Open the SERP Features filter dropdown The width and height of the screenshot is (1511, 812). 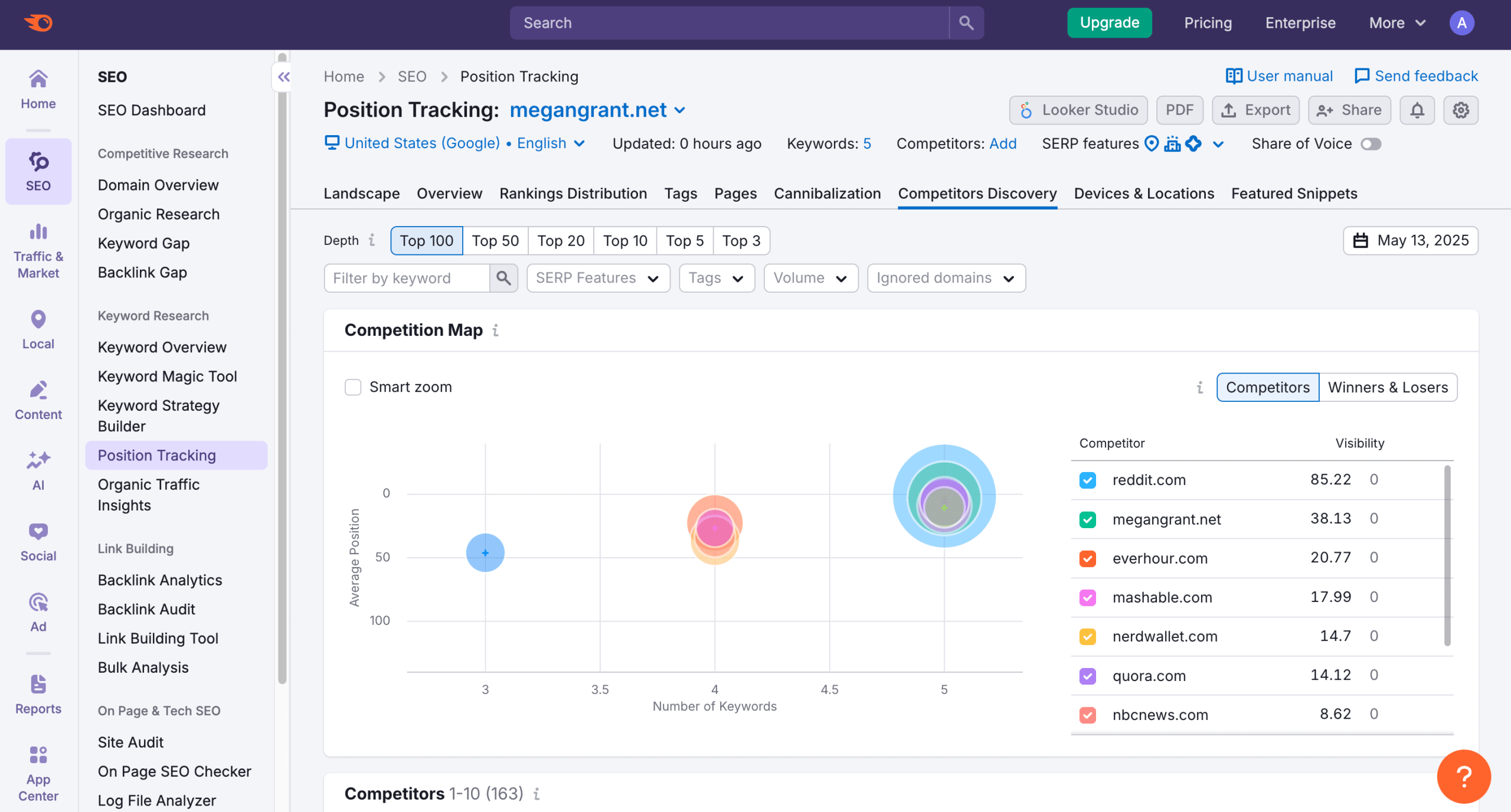tap(598, 278)
